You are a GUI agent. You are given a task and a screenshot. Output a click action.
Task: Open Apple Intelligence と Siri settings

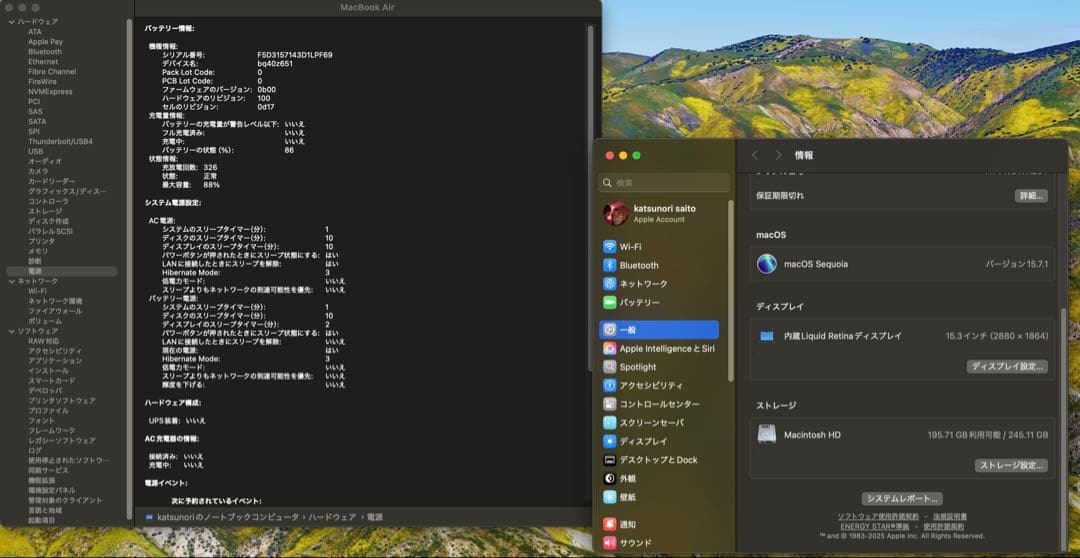[666, 349]
